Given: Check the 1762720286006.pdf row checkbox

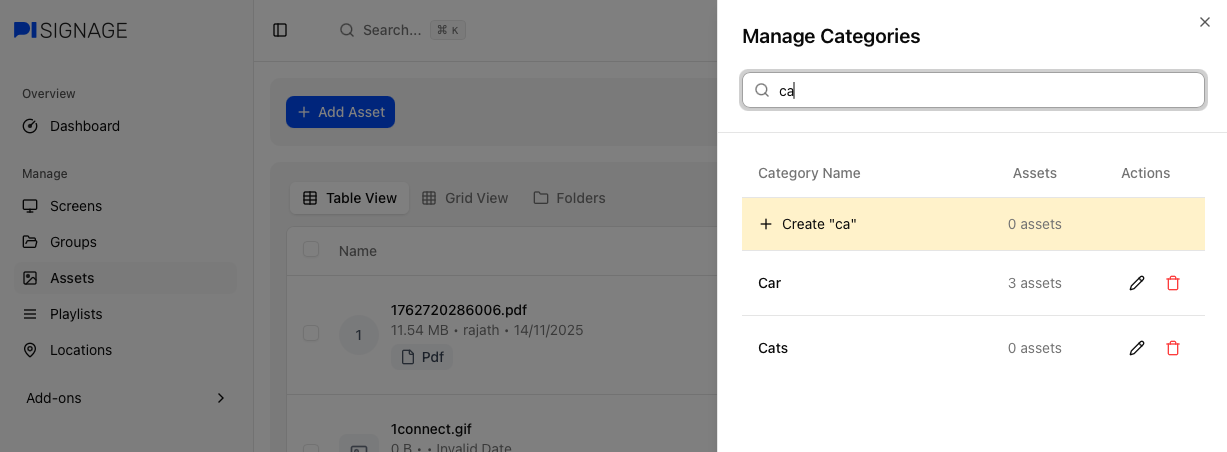Looking at the screenshot, I should tap(311, 333).
